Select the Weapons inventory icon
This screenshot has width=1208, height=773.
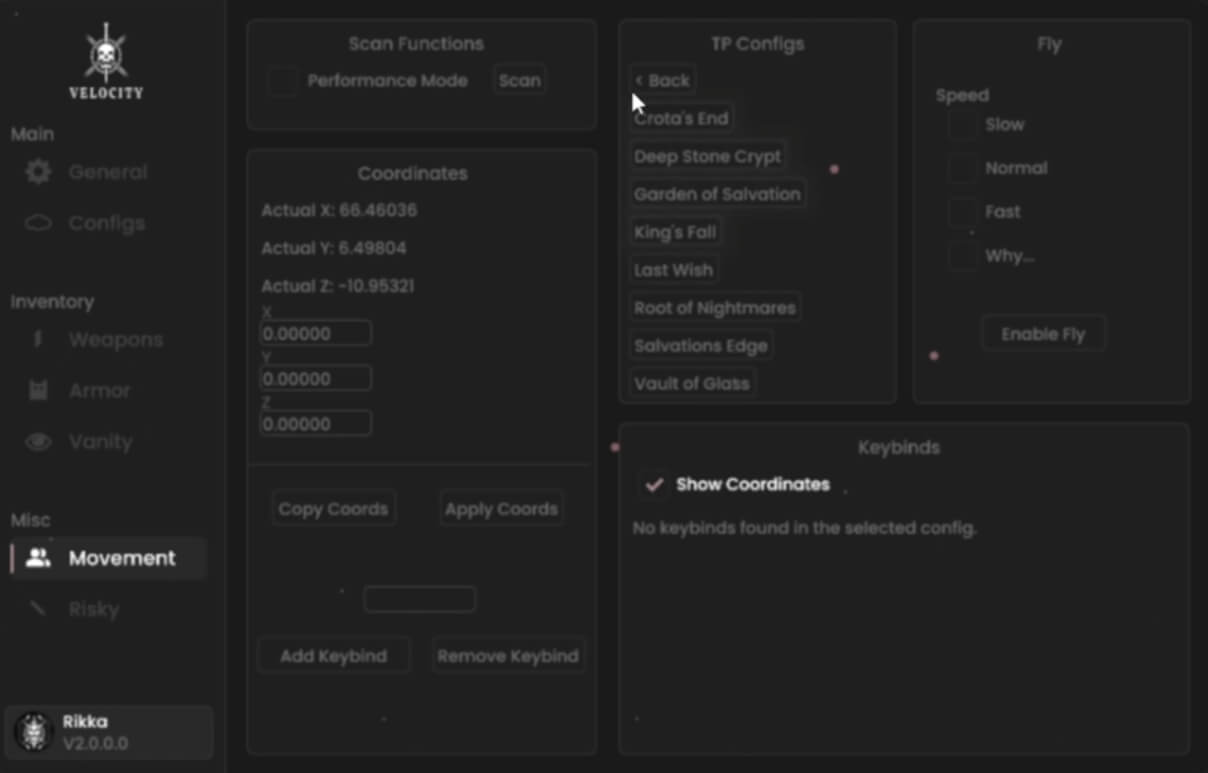(x=38, y=340)
